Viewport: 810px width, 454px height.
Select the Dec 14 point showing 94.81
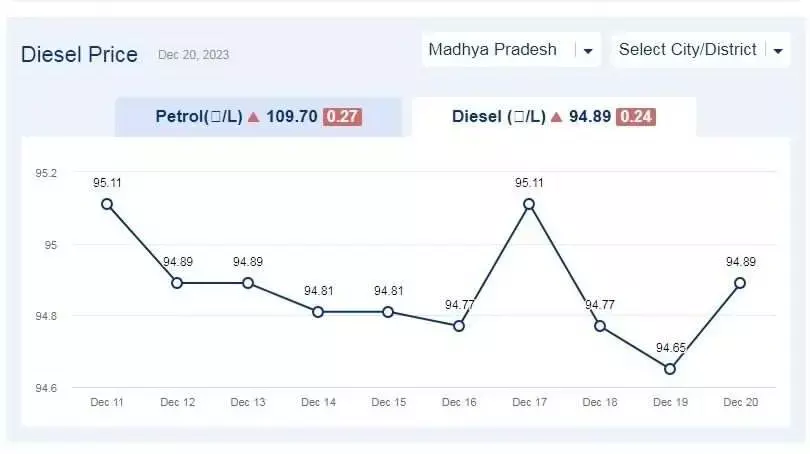coord(318,312)
